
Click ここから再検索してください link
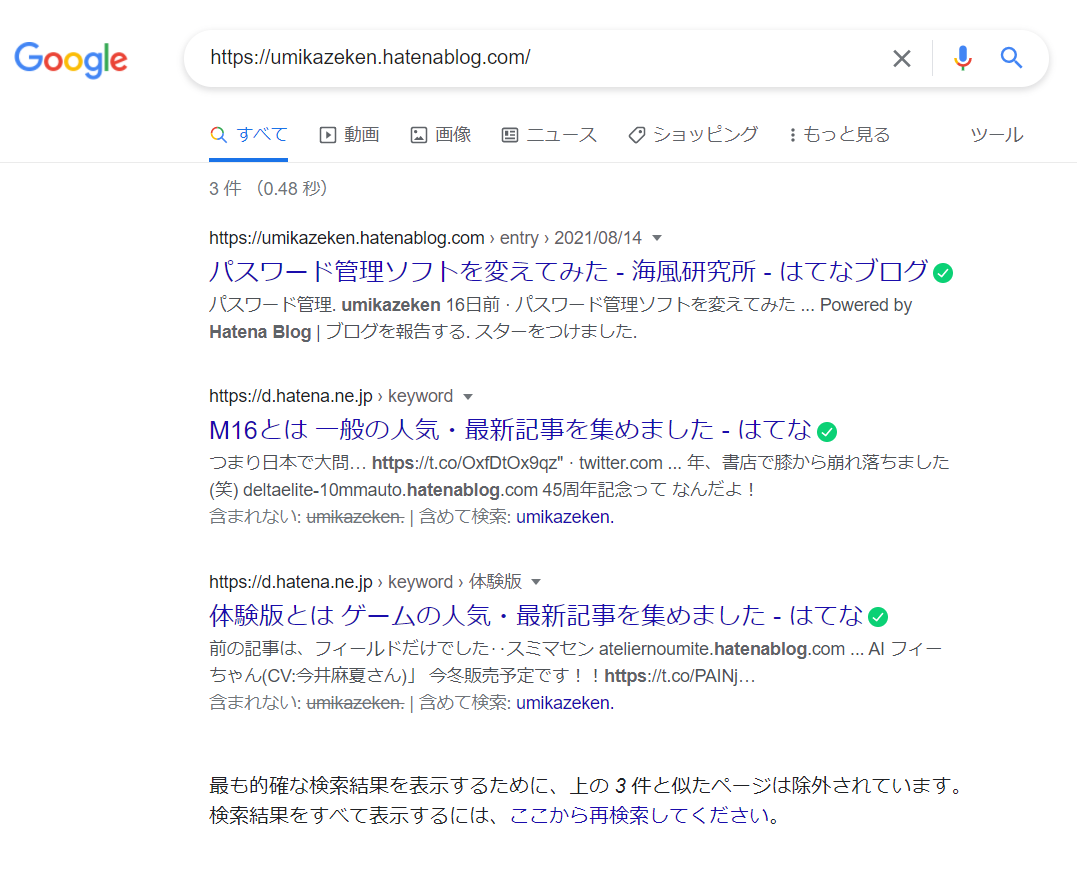point(639,816)
